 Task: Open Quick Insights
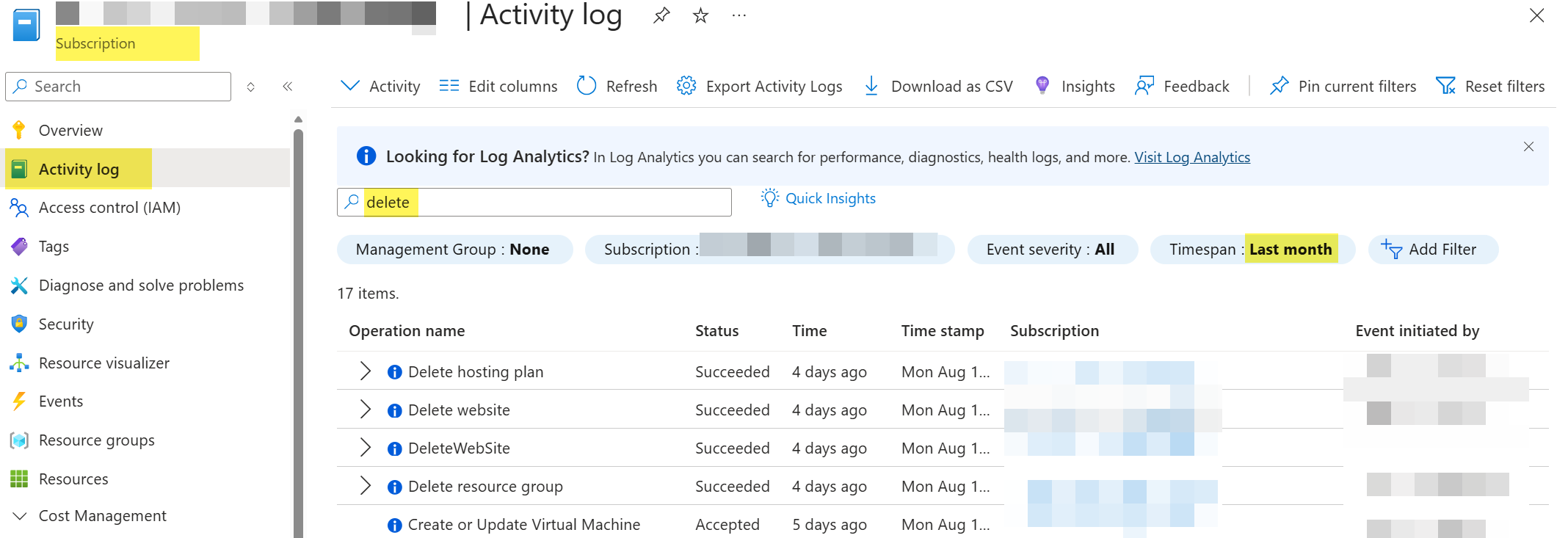[x=819, y=198]
